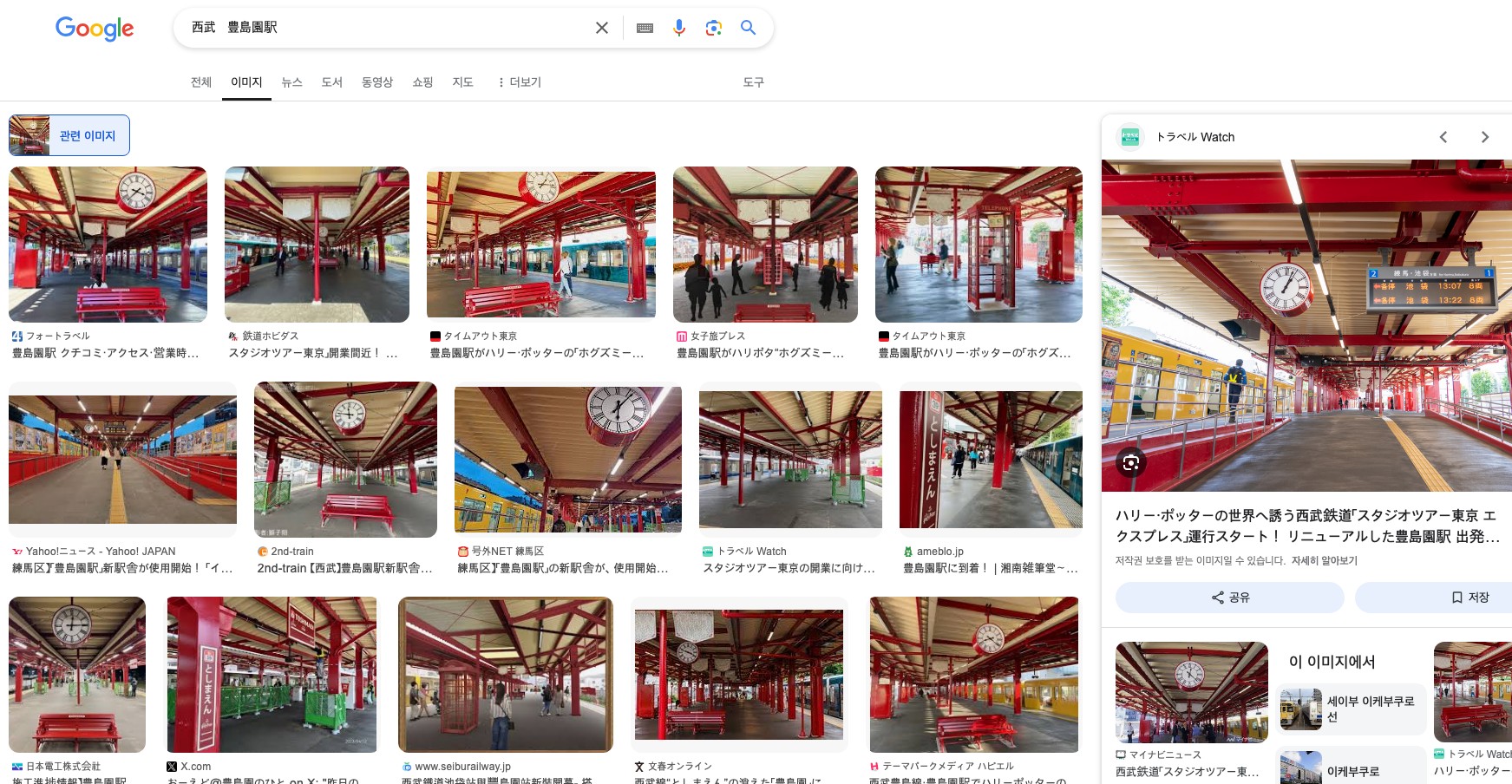
Task: Click the 공유 share button
Action: pos(1230,598)
